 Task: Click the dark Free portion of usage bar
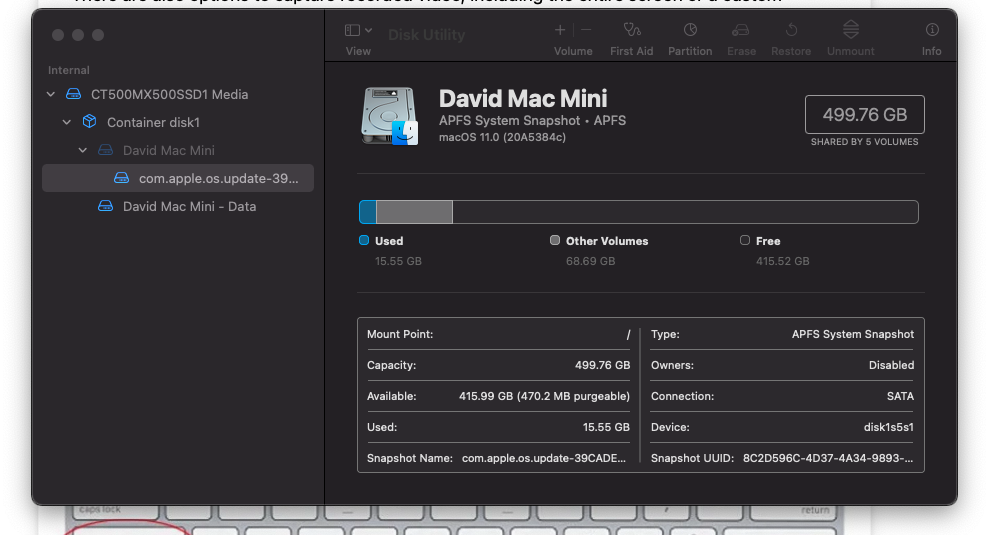click(x=685, y=212)
